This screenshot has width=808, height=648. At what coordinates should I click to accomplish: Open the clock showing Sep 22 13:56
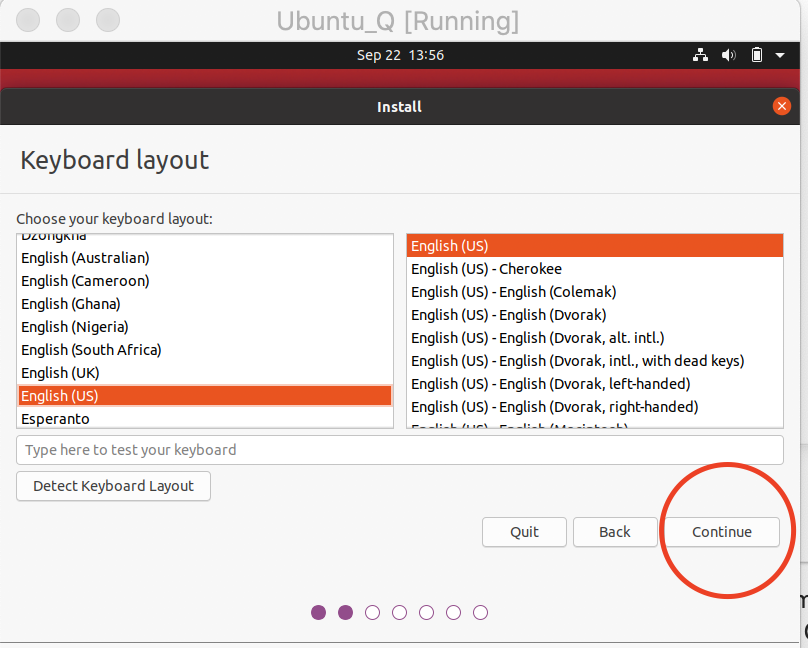click(400, 55)
